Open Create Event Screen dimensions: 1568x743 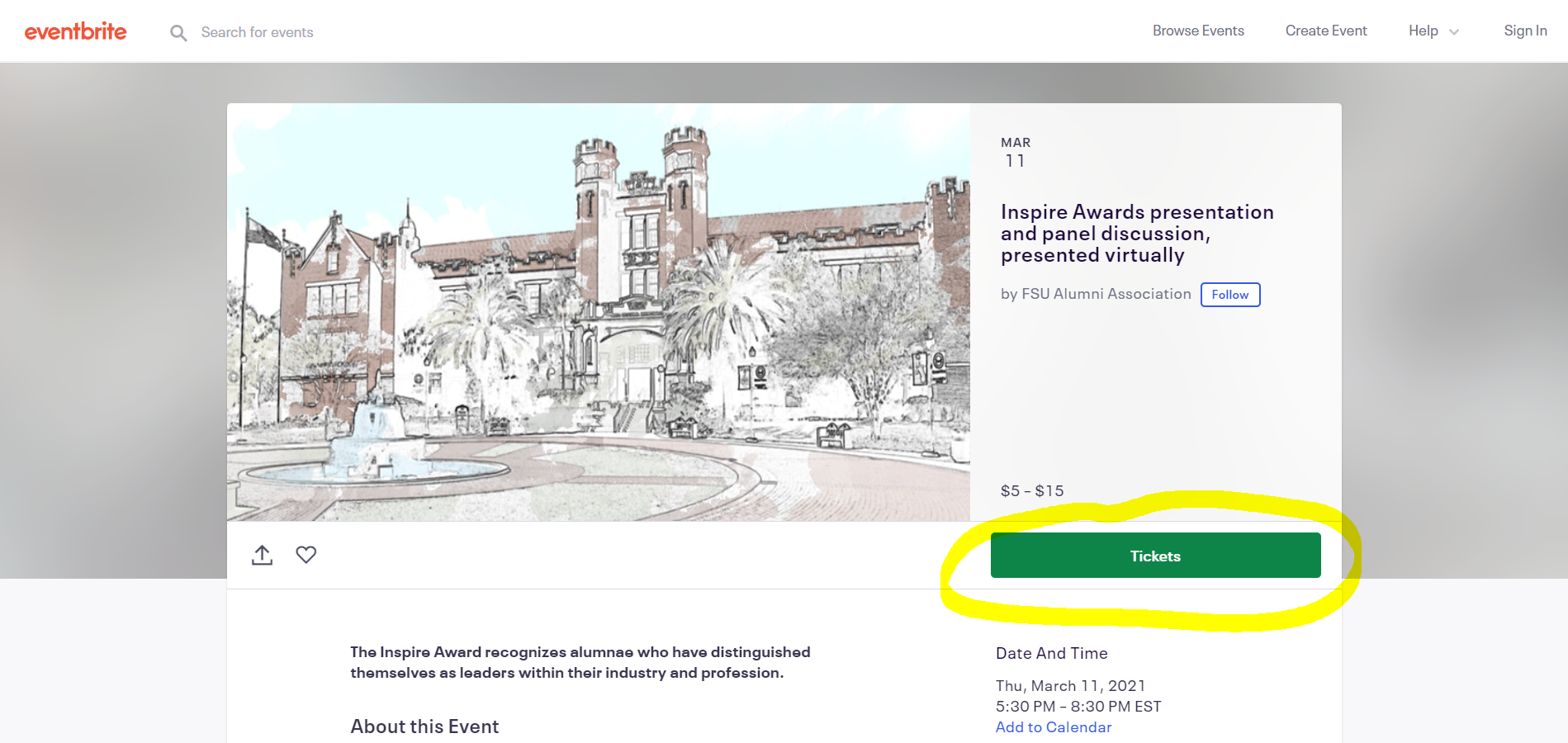(1326, 31)
